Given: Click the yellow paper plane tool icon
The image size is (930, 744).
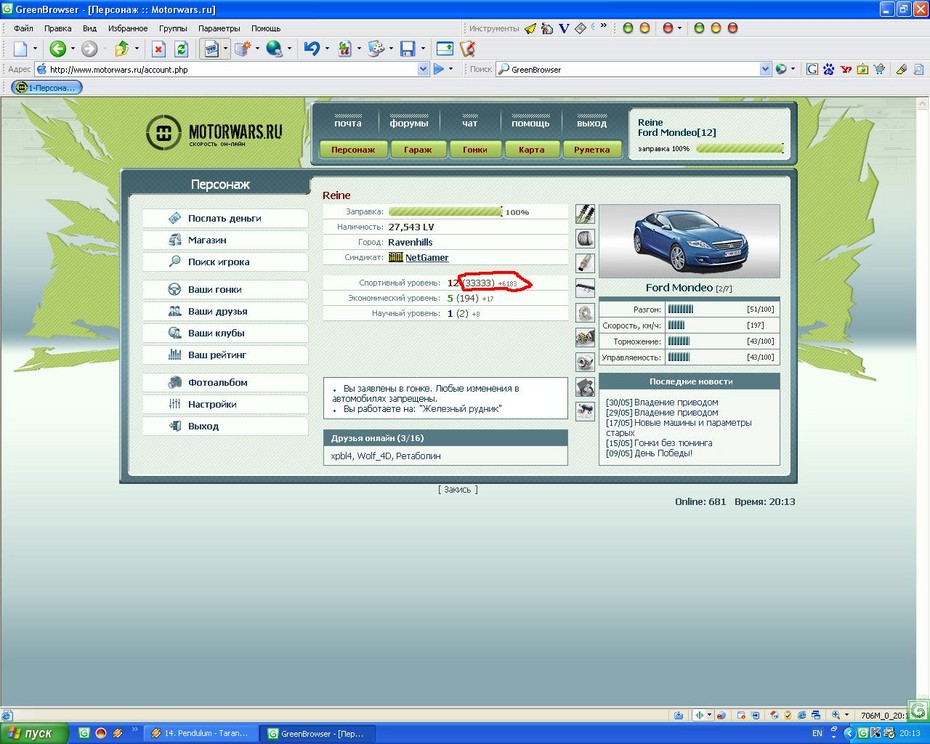Looking at the screenshot, I should (530, 28).
